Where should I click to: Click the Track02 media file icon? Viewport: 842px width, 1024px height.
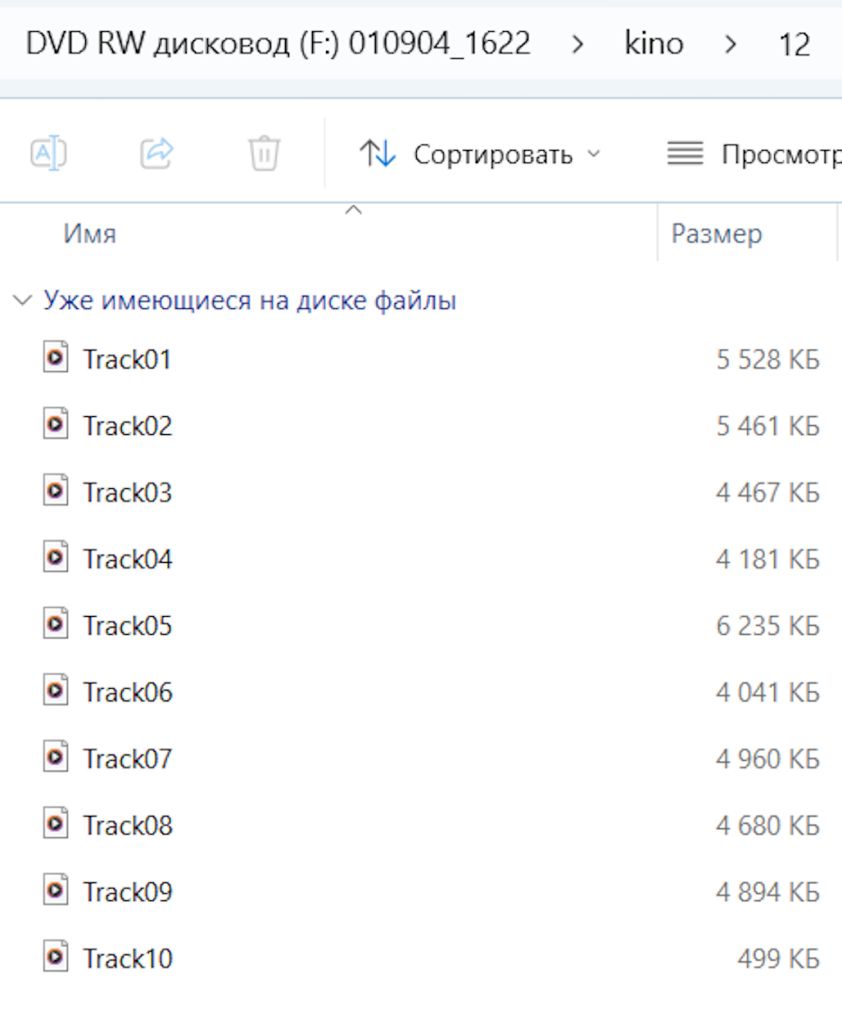(x=56, y=424)
